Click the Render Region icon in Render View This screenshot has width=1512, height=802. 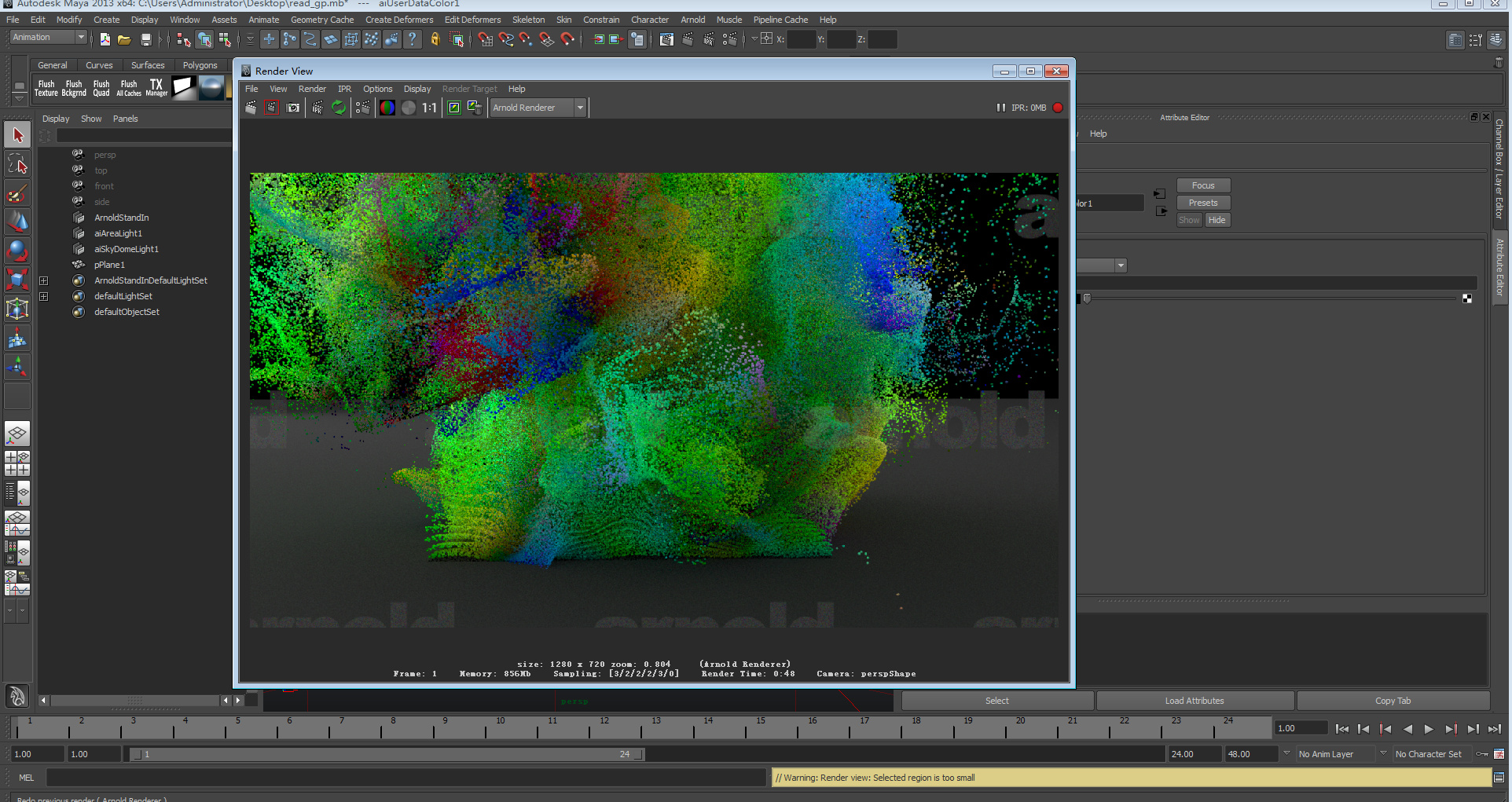click(271, 108)
